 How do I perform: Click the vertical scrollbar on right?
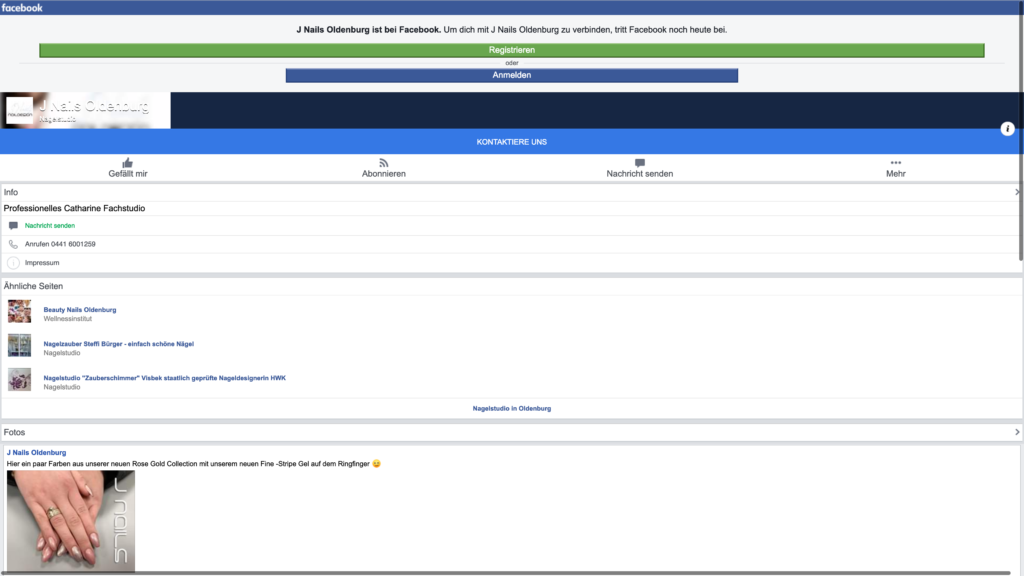tap(1021, 131)
